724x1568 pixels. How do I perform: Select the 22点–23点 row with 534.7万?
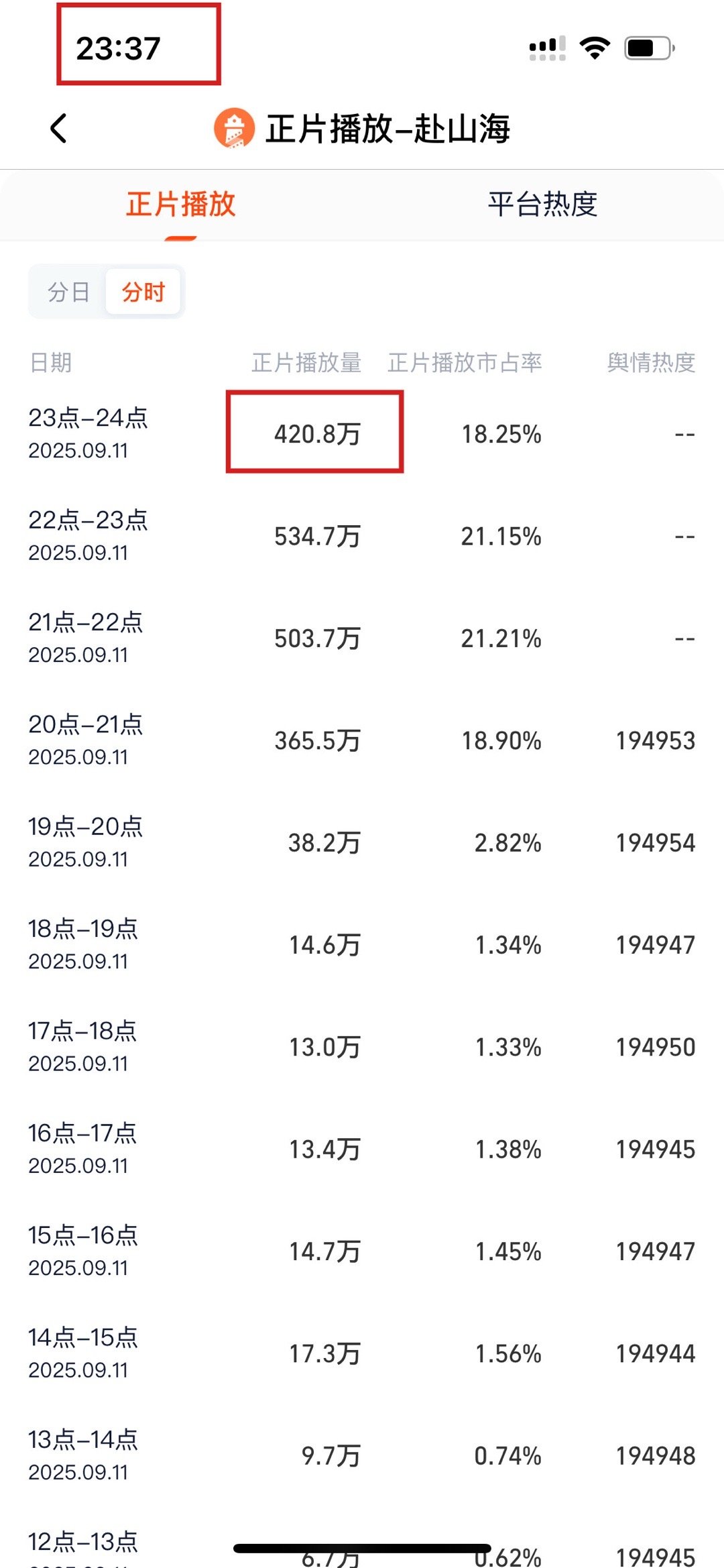tap(362, 536)
